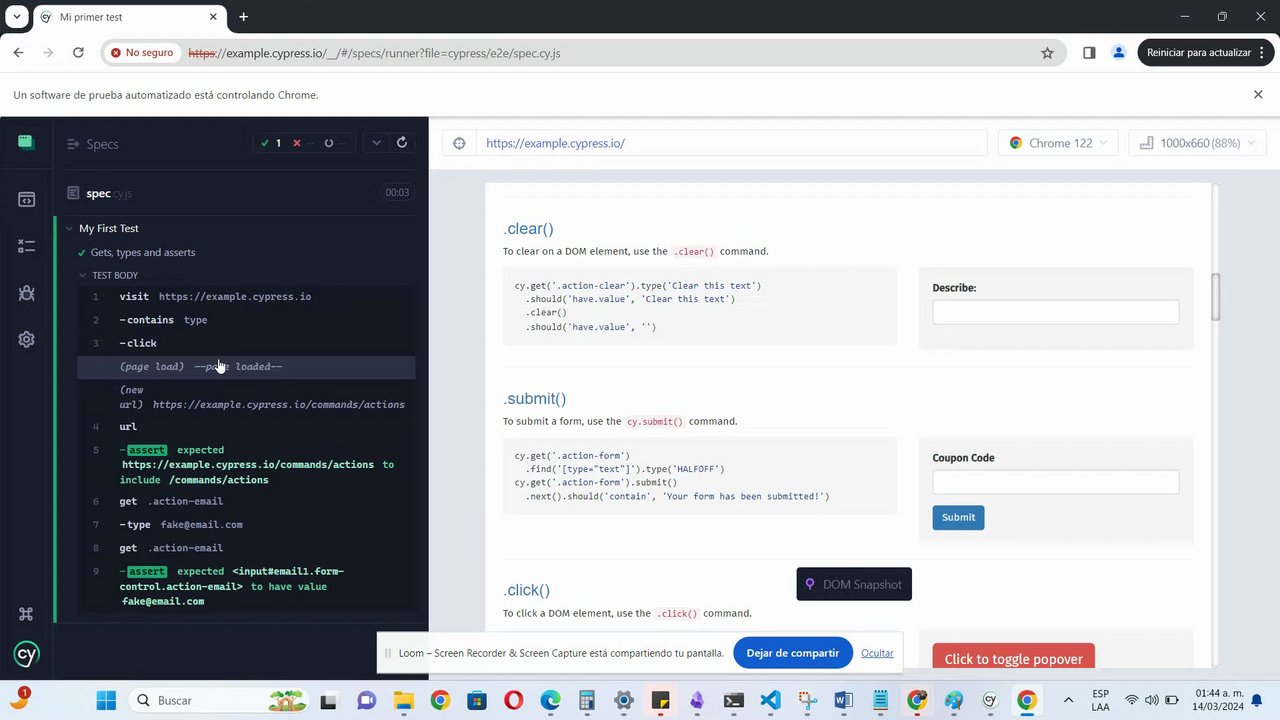Open File Explorer from the taskbar
1280x720 pixels.
pyautogui.click(x=403, y=700)
